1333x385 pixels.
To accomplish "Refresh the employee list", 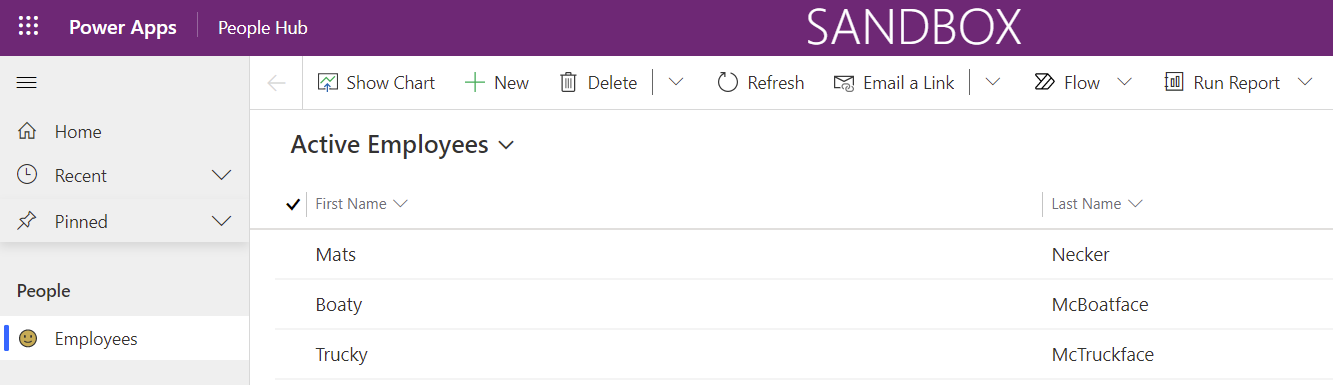I will tap(761, 83).
